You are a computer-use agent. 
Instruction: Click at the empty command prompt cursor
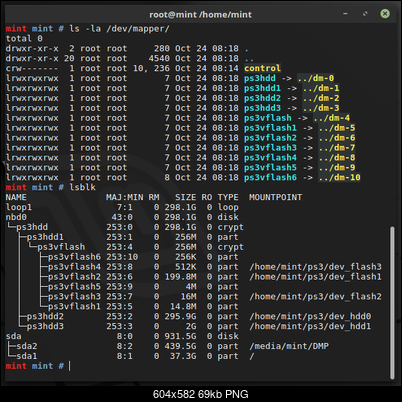click(70, 366)
